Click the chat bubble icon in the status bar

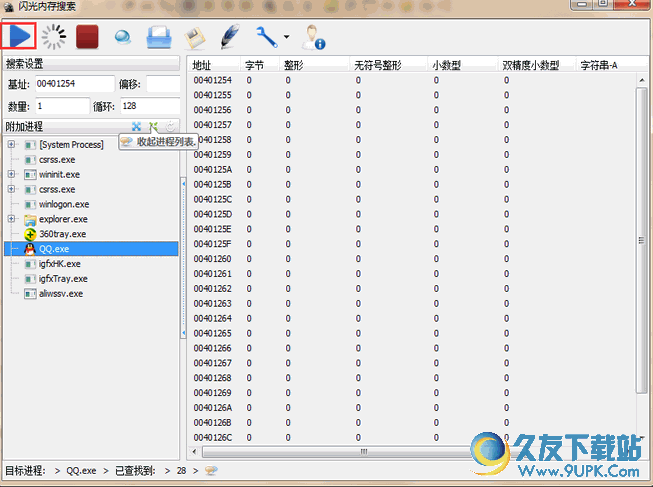click(211, 471)
